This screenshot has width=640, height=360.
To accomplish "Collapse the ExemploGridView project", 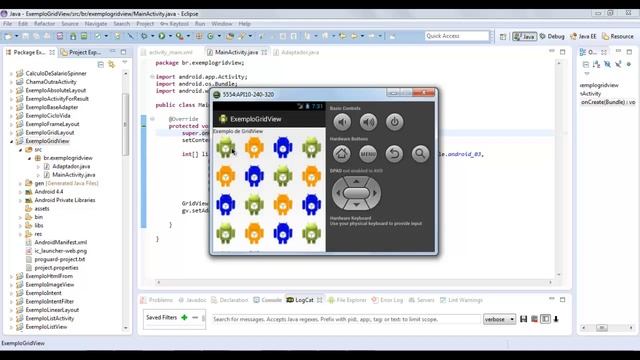I will 11,141.
